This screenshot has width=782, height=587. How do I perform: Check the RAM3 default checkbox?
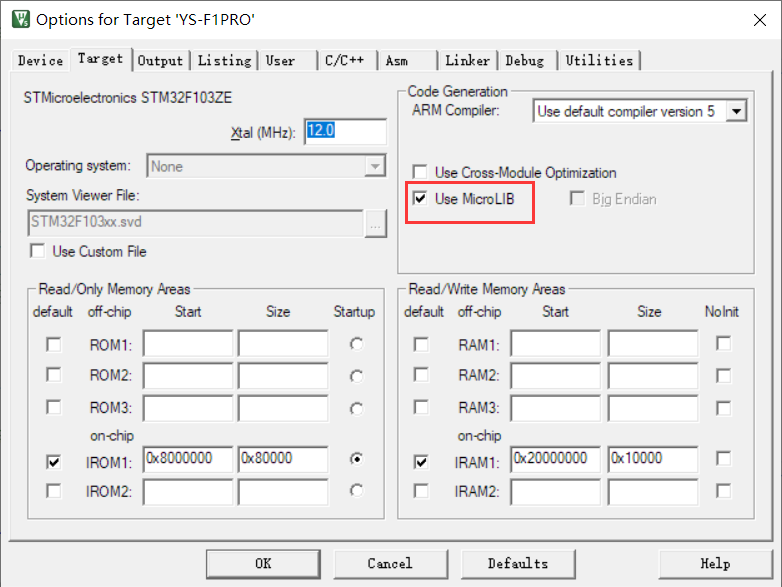click(421, 407)
